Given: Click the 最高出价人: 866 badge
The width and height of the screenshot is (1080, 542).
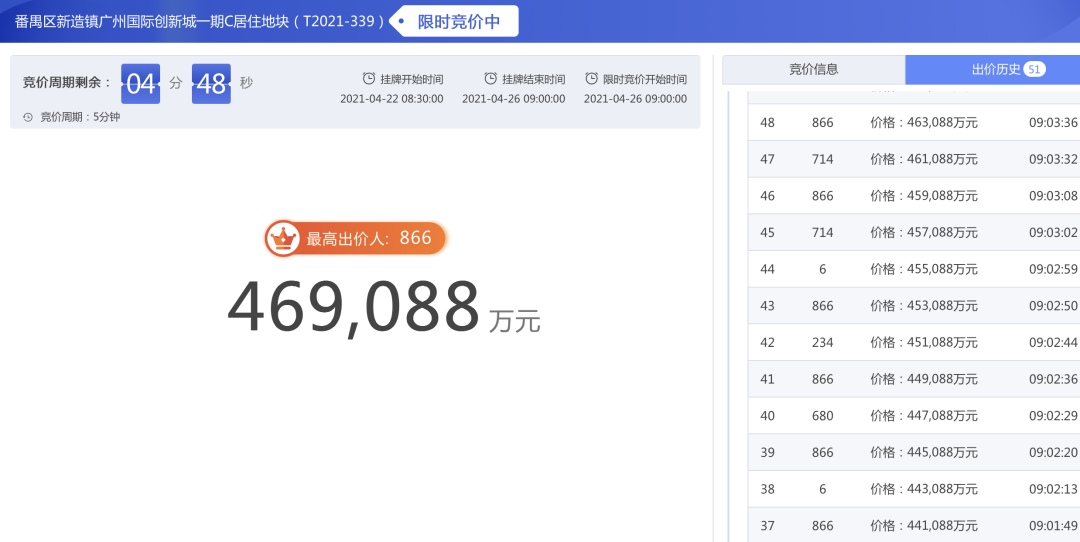Looking at the screenshot, I should point(356,238).
